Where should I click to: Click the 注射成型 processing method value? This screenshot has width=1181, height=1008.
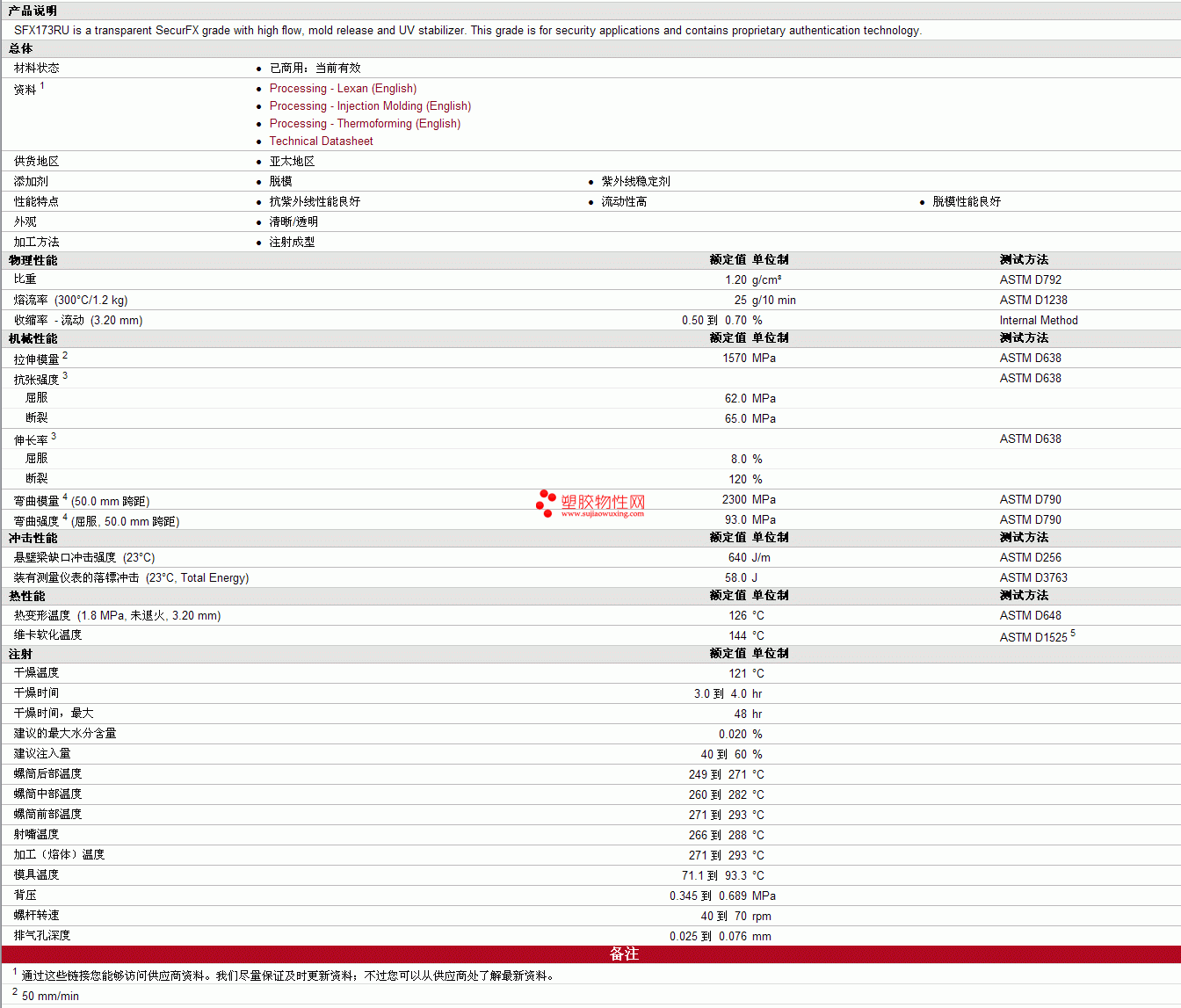(x=292, y=243)
